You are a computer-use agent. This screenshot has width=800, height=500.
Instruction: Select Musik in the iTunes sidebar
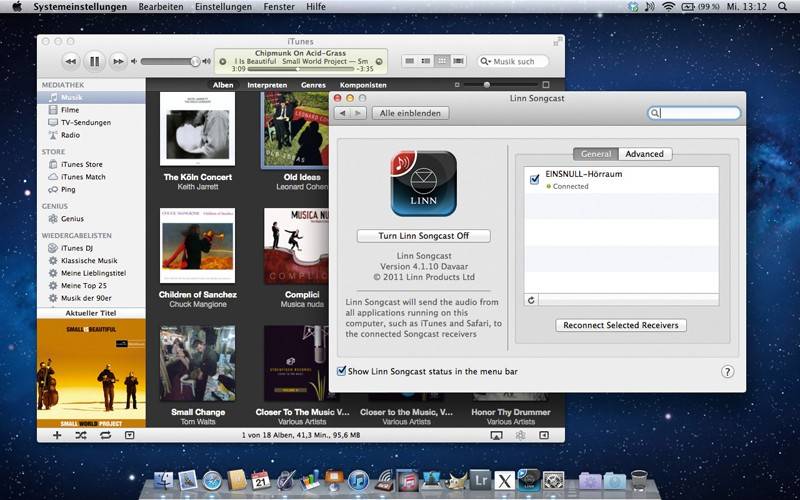tap(91, 97)
